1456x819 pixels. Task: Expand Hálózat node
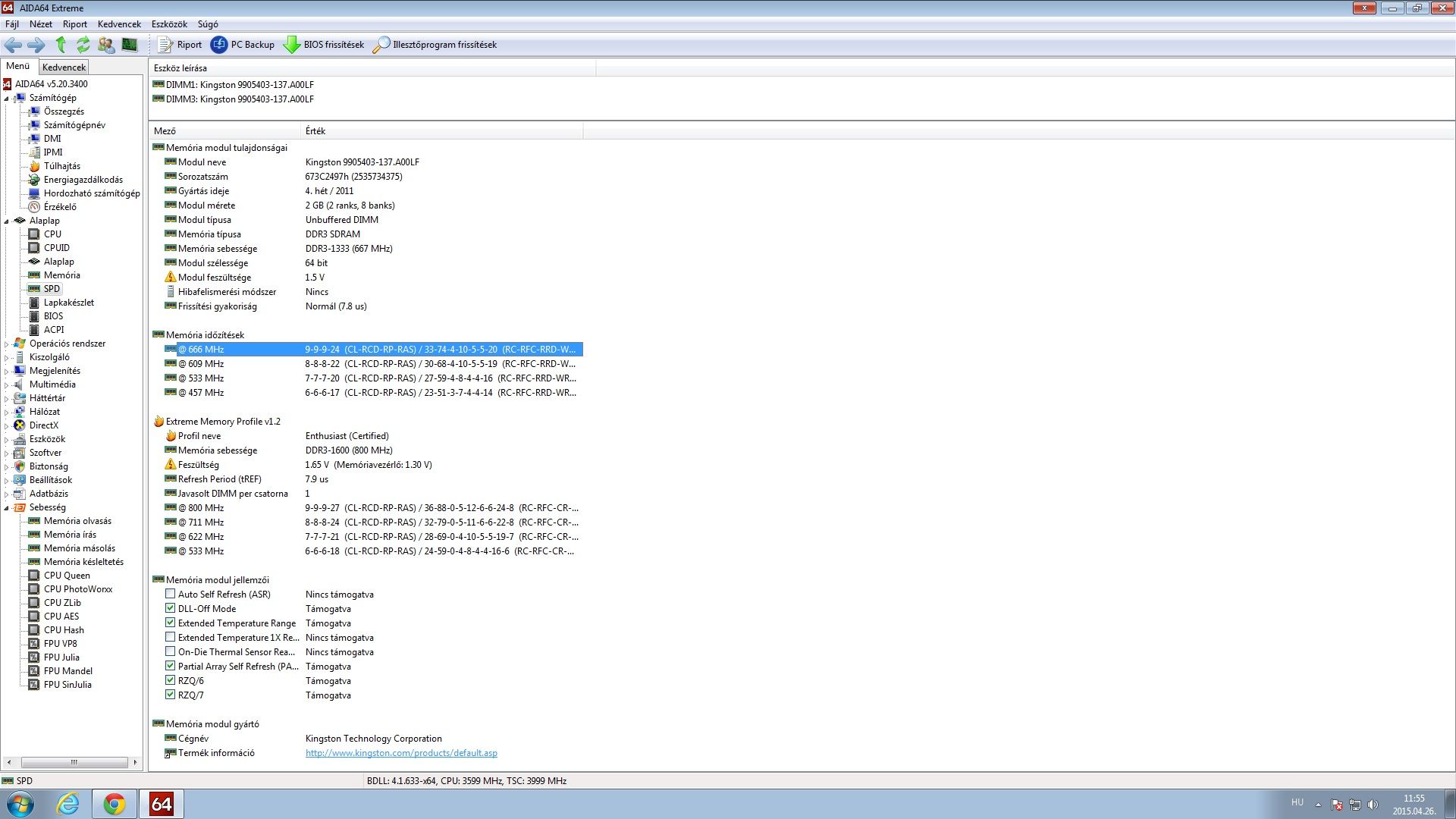point(7,413)
